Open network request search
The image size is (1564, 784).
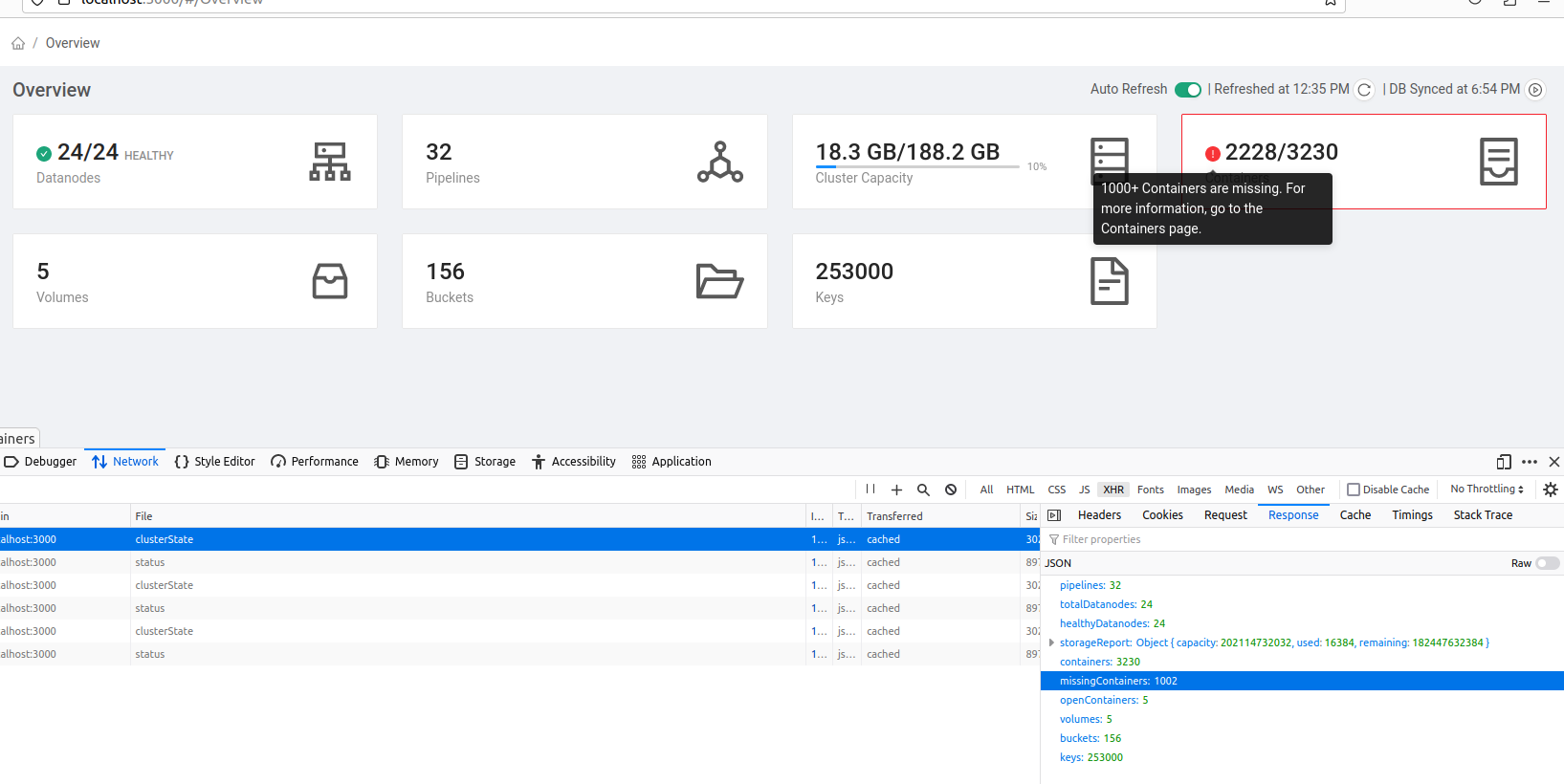click(x=923, y=490)
